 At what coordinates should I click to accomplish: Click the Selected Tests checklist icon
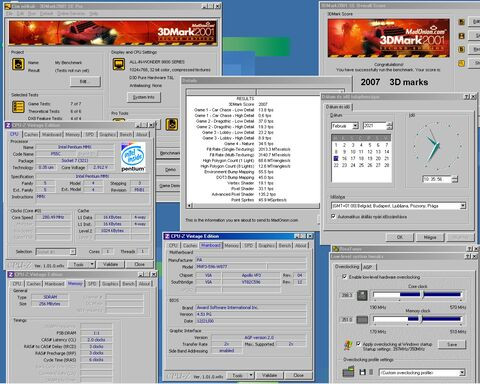click(x=18, y=107)
